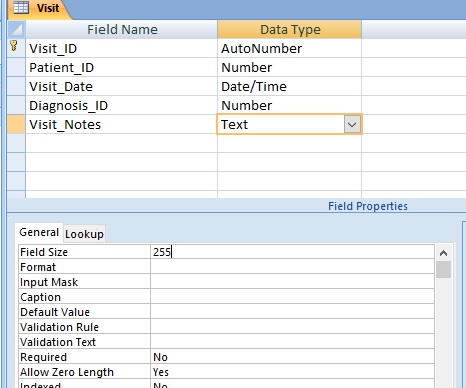
Task: Switch to the Lookup properties tab
Action: [84, 234]
